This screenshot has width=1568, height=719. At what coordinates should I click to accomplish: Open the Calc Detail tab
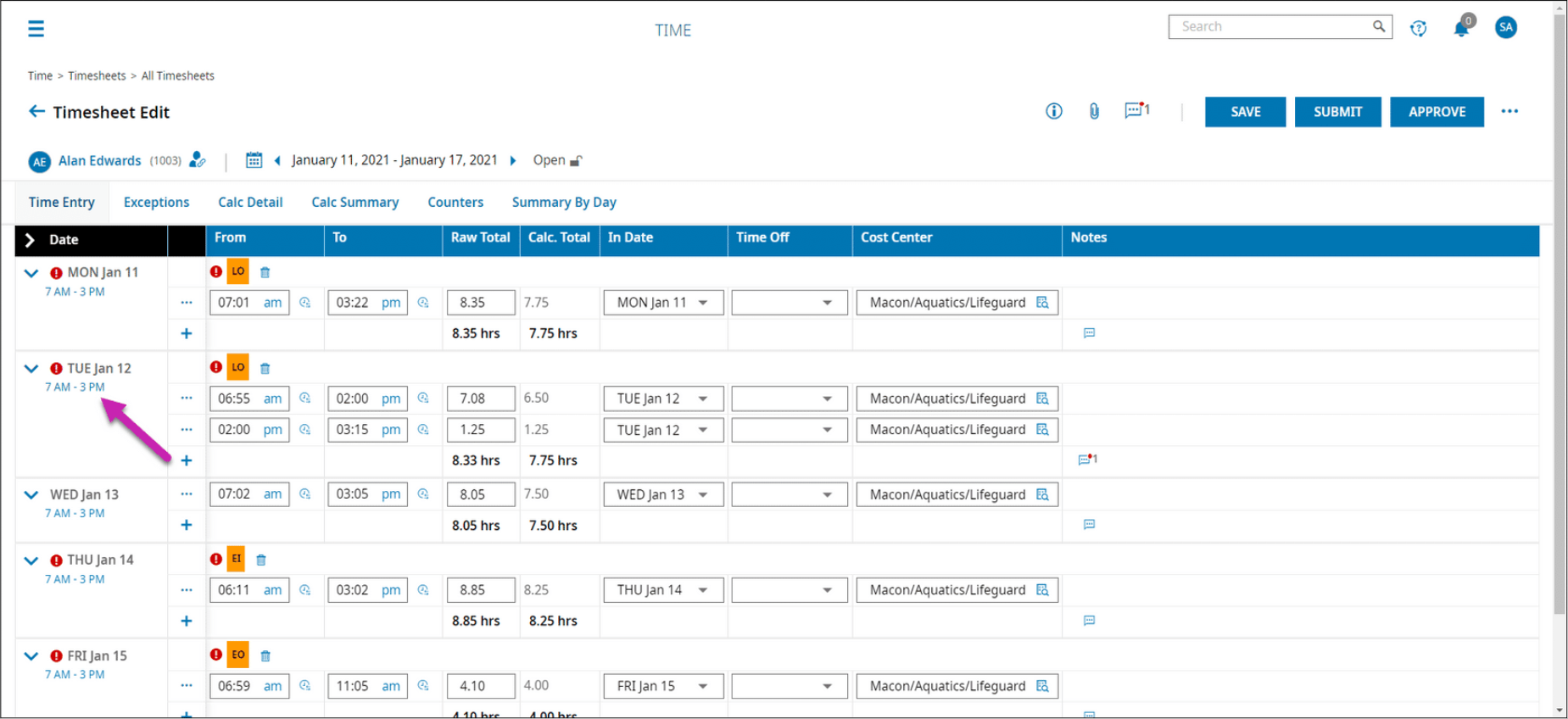click(250, 202)
